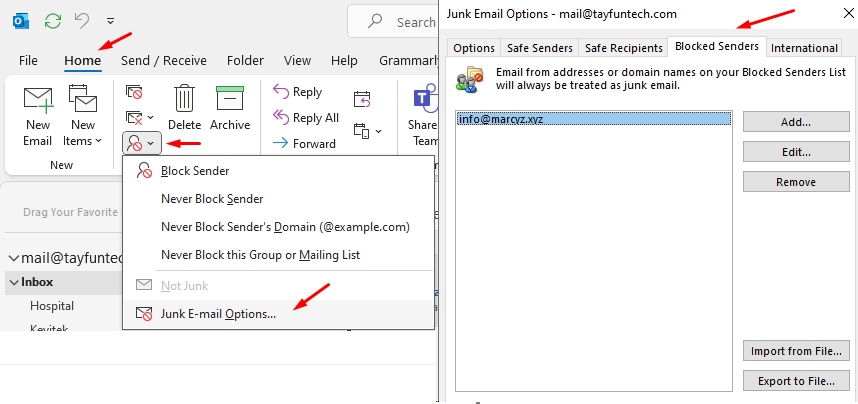
Task: Open the Clean Up dropdown arrow
Action: point(151,118)
